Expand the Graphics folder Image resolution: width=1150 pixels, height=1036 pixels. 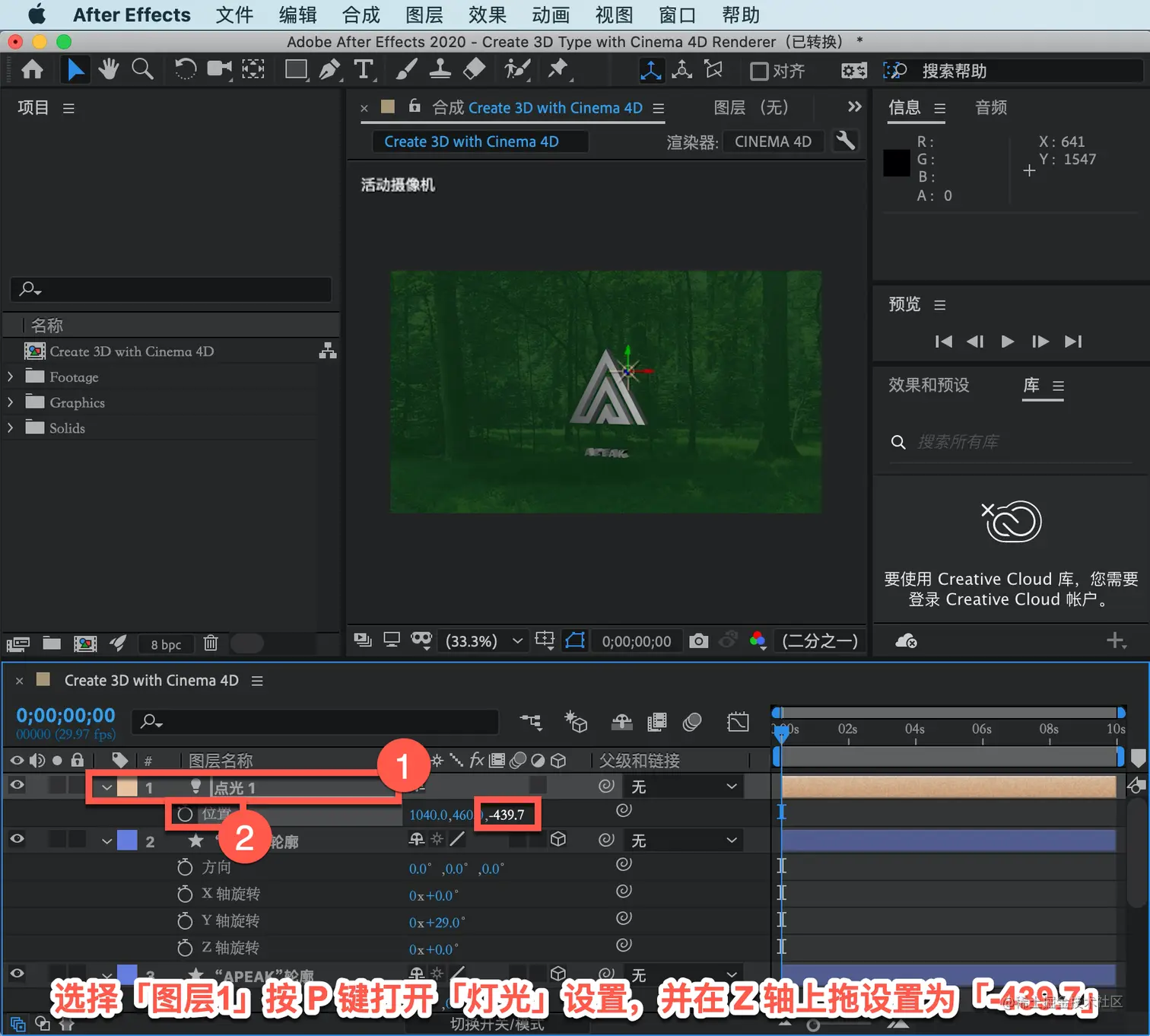10,402
